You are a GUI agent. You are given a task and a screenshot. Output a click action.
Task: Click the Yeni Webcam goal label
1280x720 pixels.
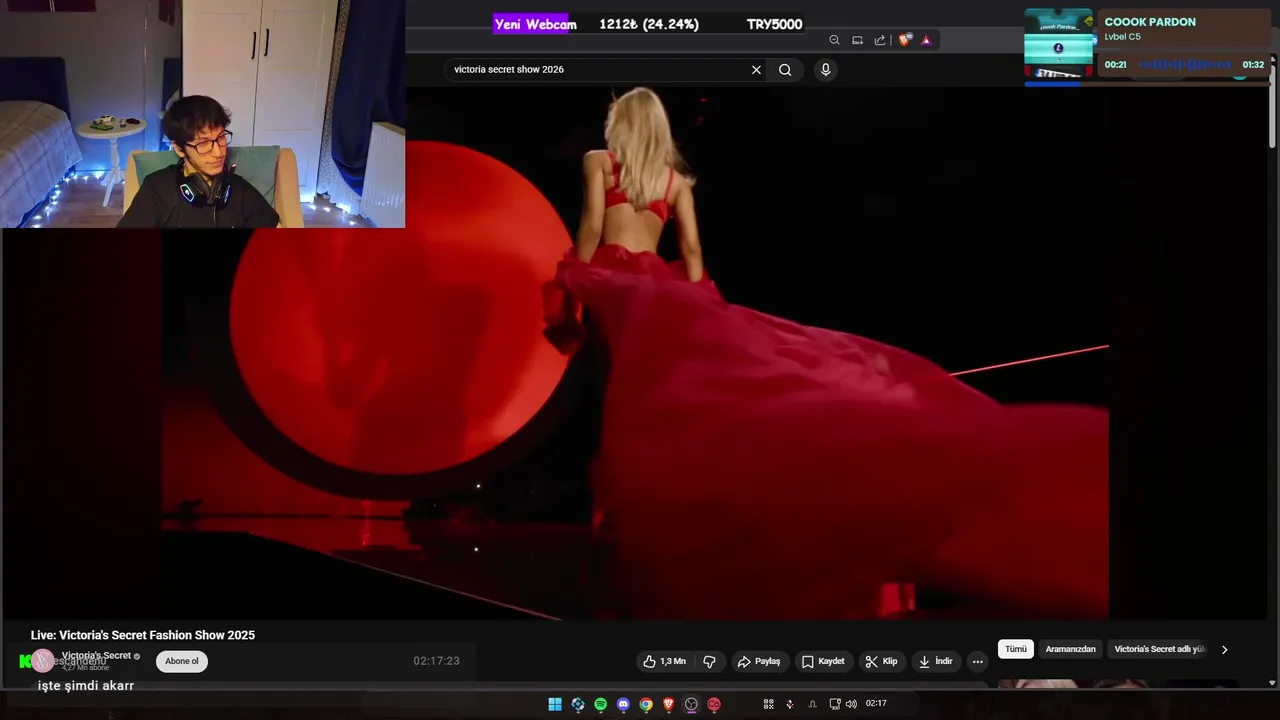click(535, 24)
